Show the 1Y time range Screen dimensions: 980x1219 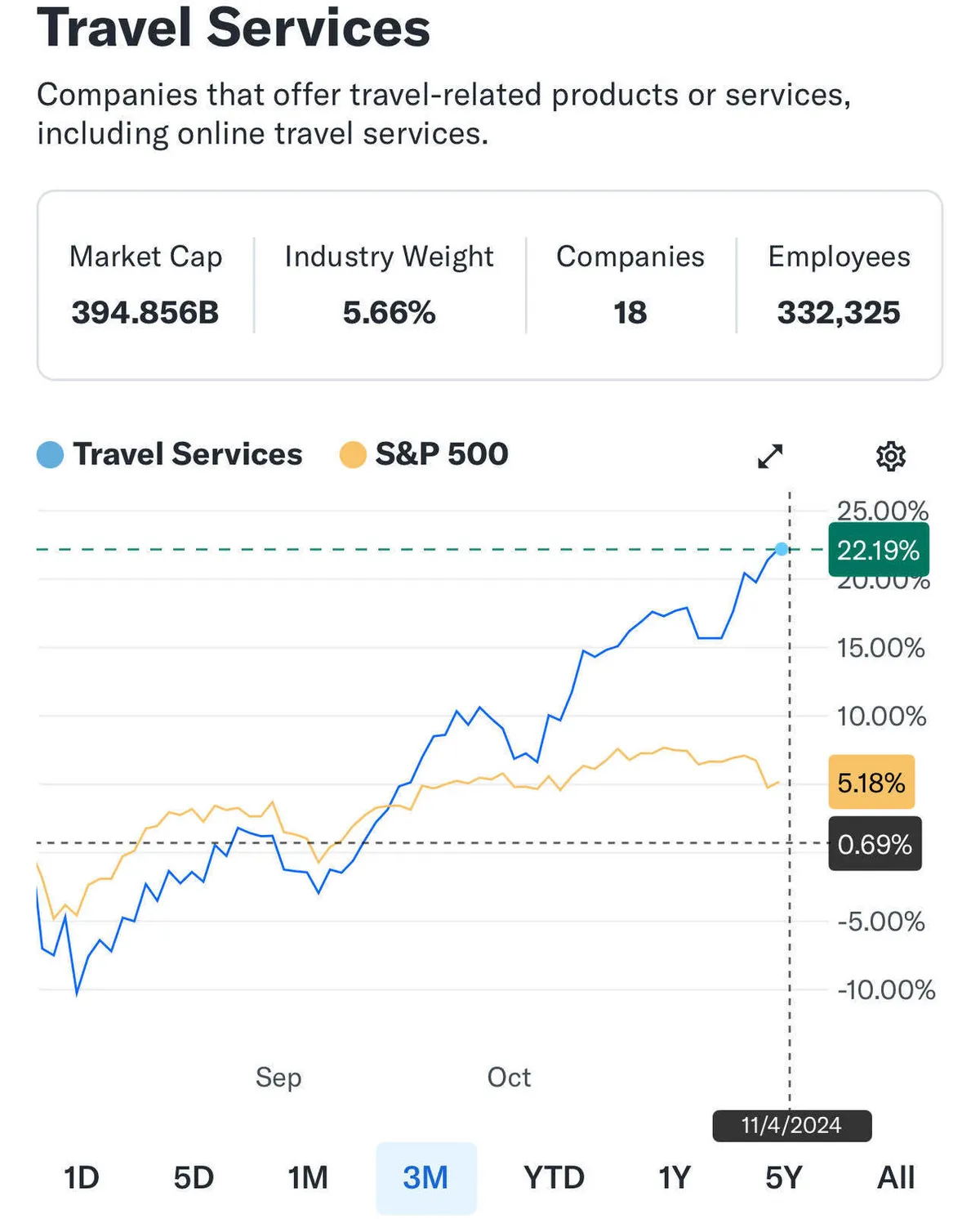click(x=675, y=1177)
